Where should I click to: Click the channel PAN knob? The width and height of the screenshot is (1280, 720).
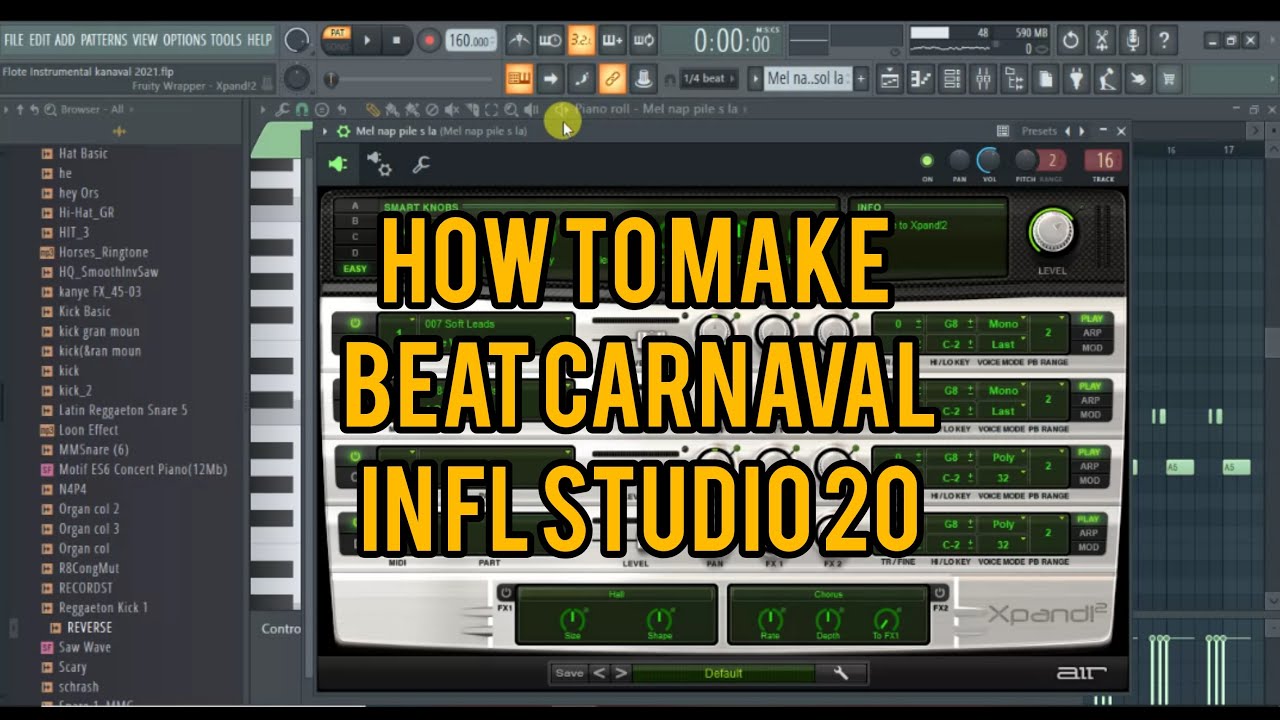959,160
